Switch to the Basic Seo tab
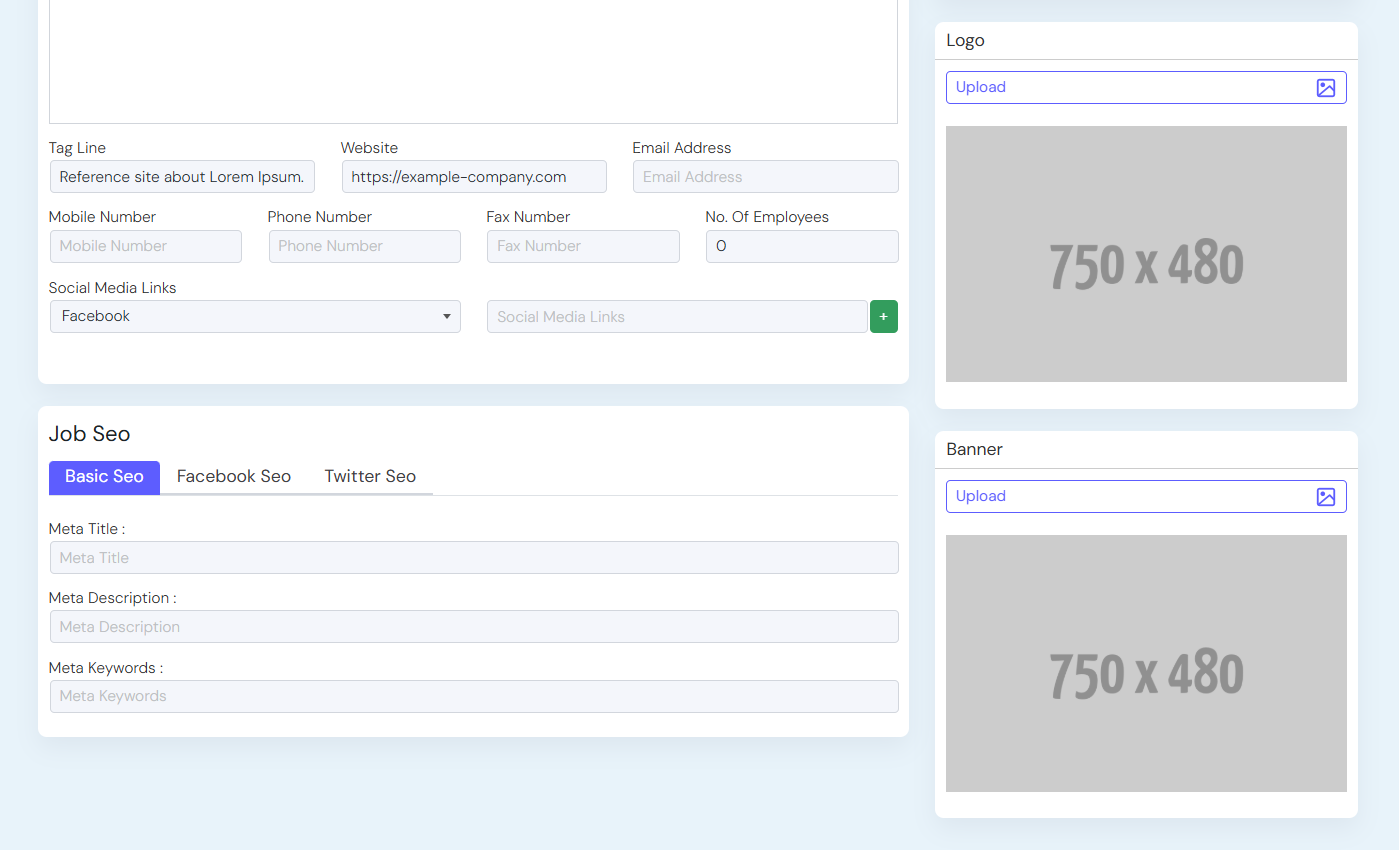This screenshot has width=1399, height=850. [104, 477]
